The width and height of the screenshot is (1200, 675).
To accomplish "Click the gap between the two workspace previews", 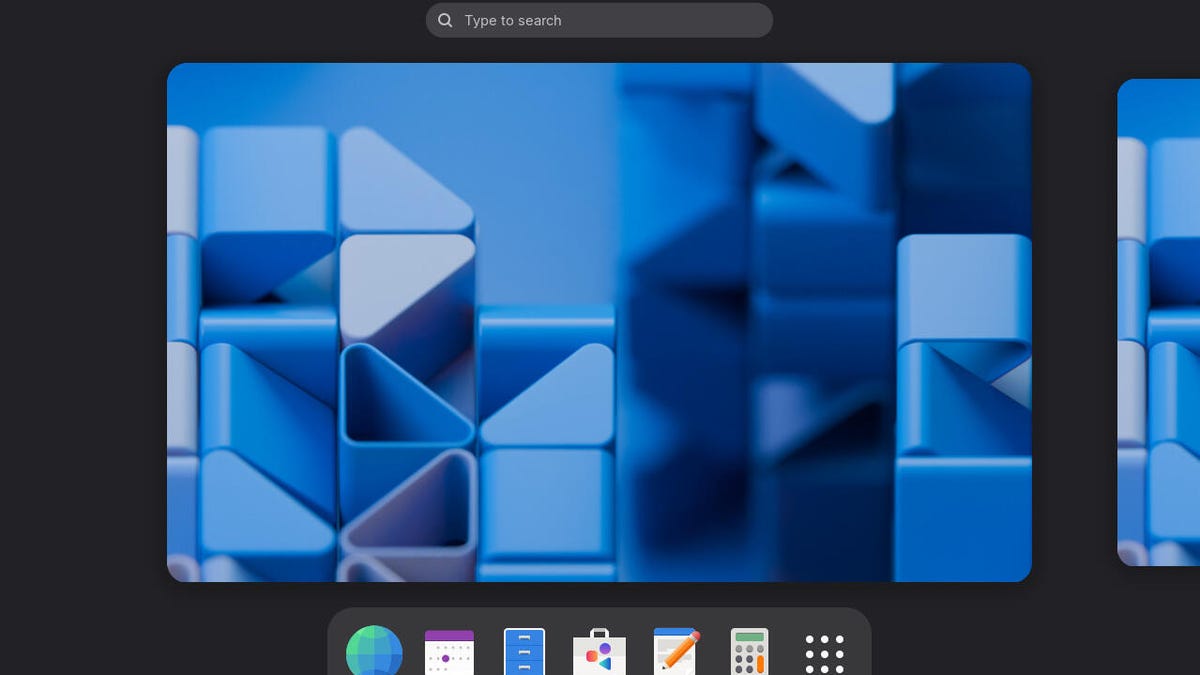I will coord(1074,322).
